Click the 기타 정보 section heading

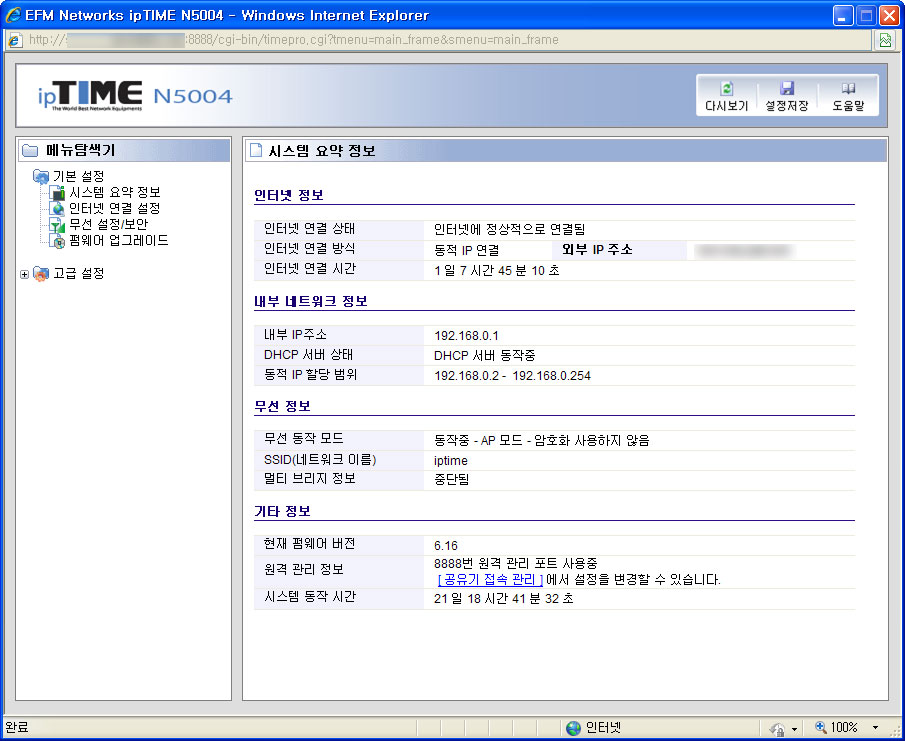pyautogui.click(x=282, y=511)
